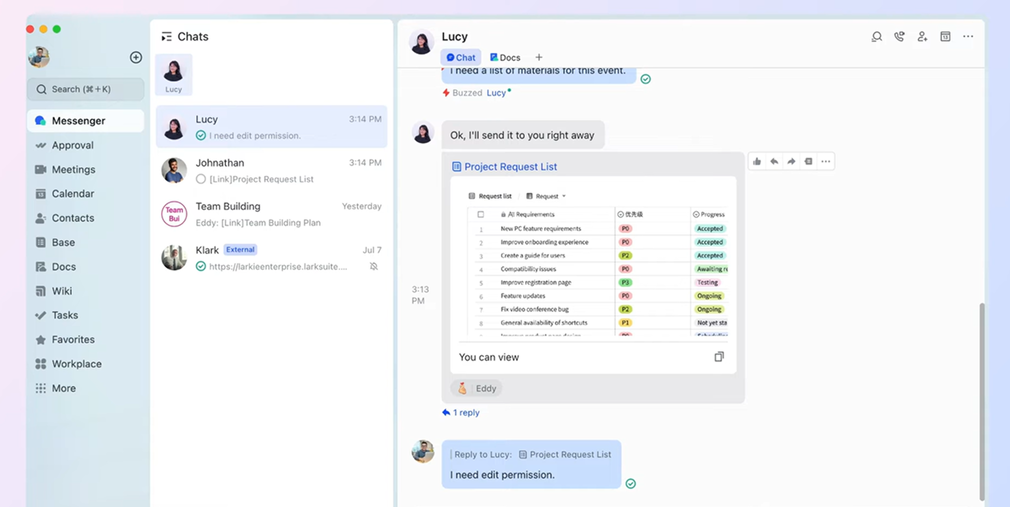Screen dimensions: 1010x507
Task: Click the reply arrow on message toolbar
Action: point(774,161)
